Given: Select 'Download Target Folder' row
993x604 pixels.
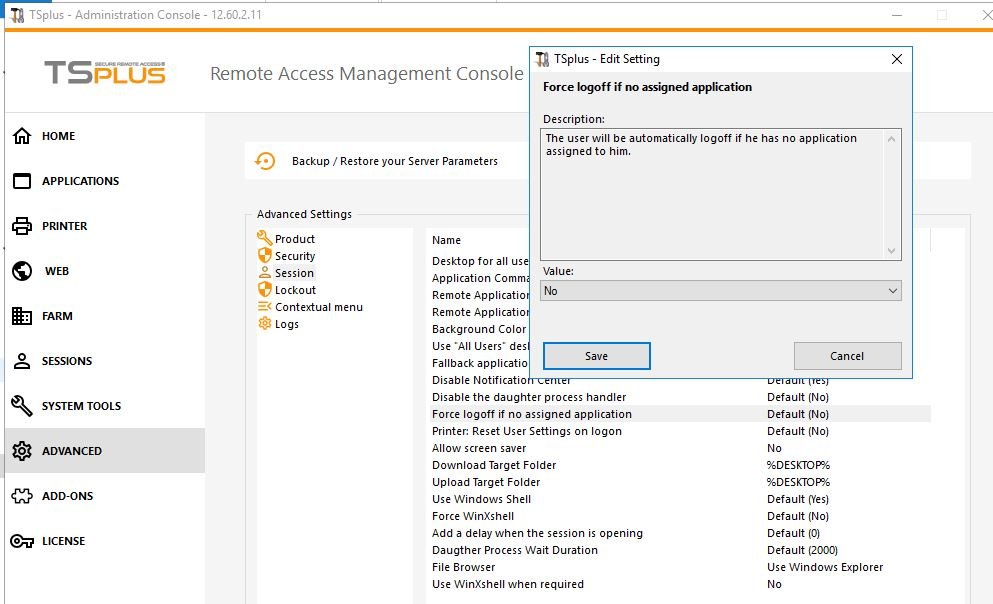Looking at the screenshot, I should pos(681,465).
